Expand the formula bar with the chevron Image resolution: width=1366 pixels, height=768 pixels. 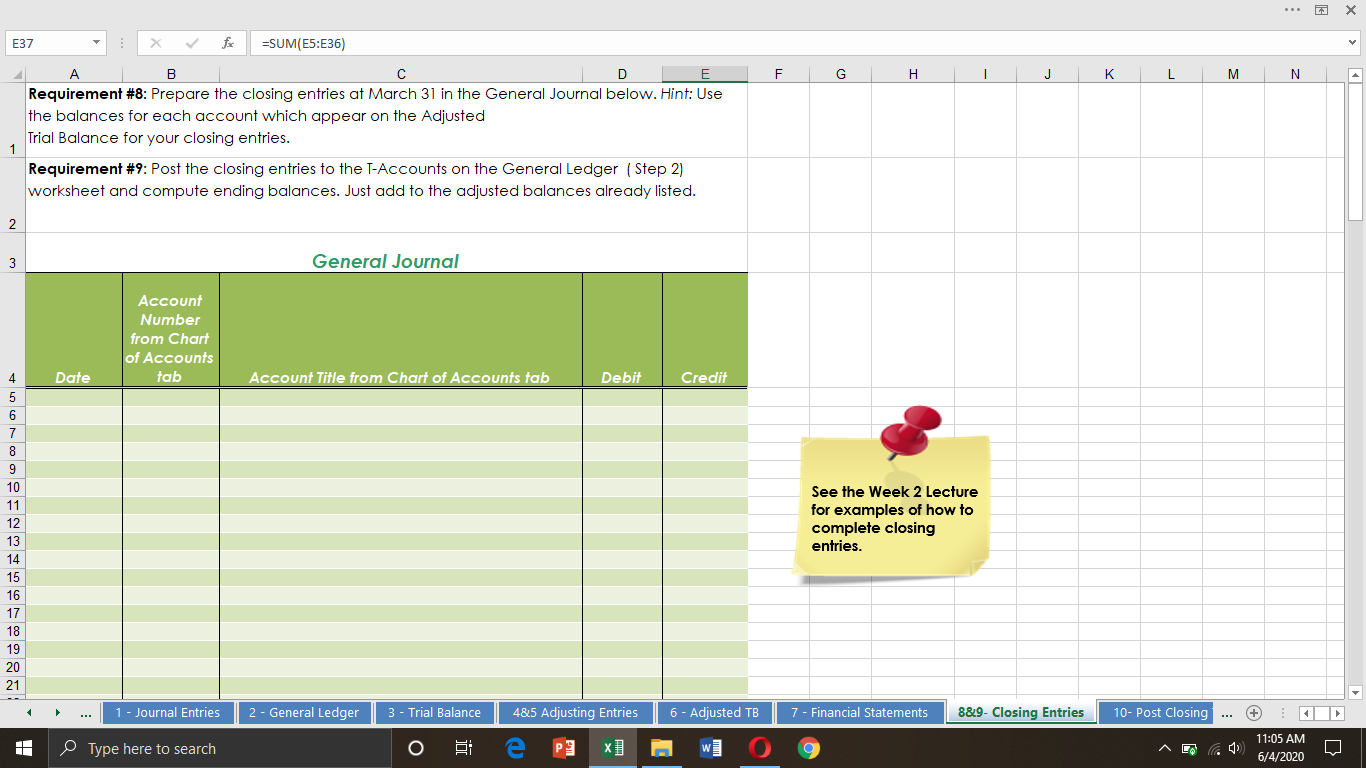tap(1353, 43)
